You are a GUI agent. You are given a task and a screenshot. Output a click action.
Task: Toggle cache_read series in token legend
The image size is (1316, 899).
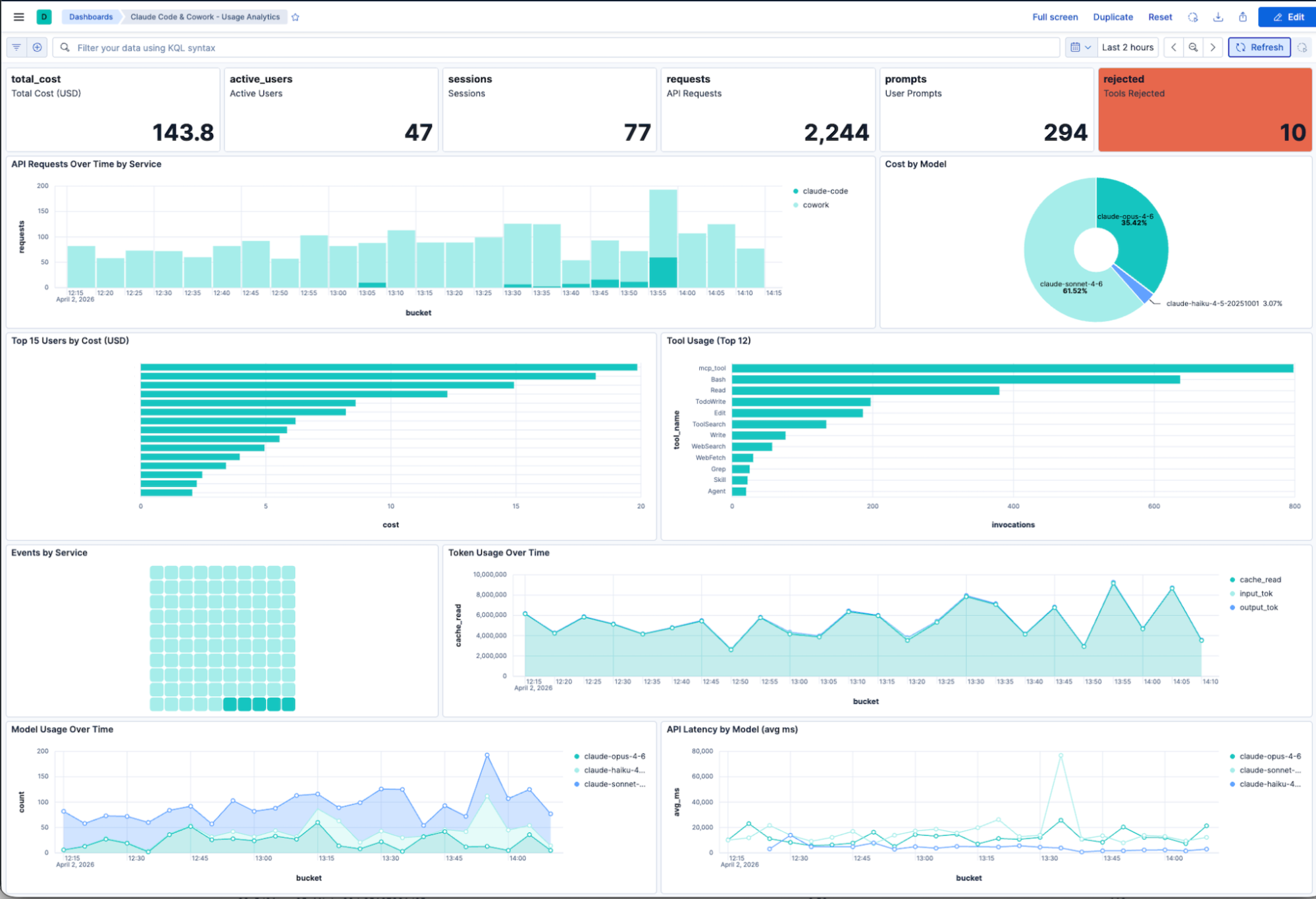click(1255, 580)
